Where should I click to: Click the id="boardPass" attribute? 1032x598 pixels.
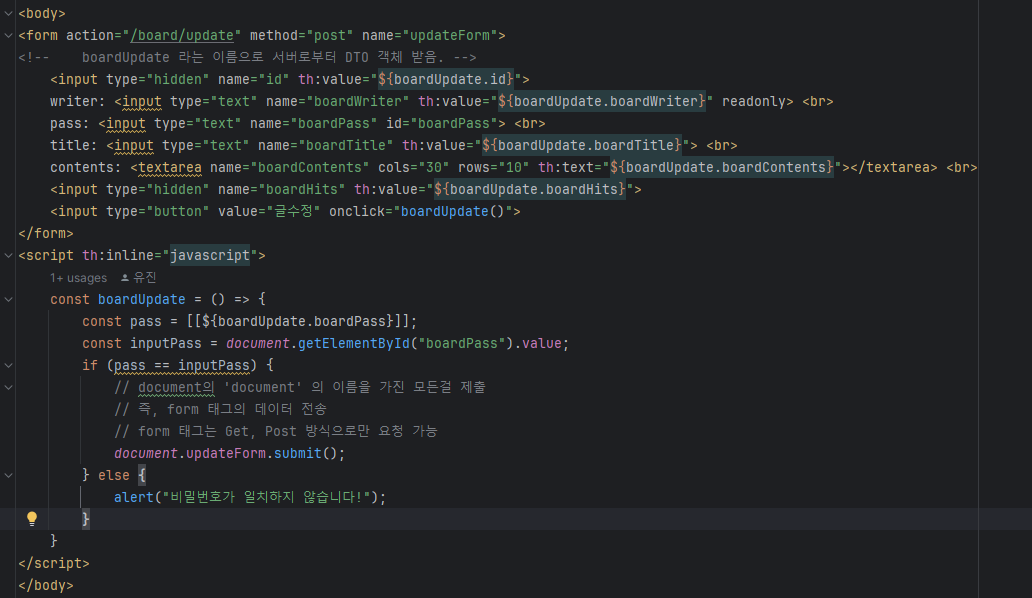(442, 123)
